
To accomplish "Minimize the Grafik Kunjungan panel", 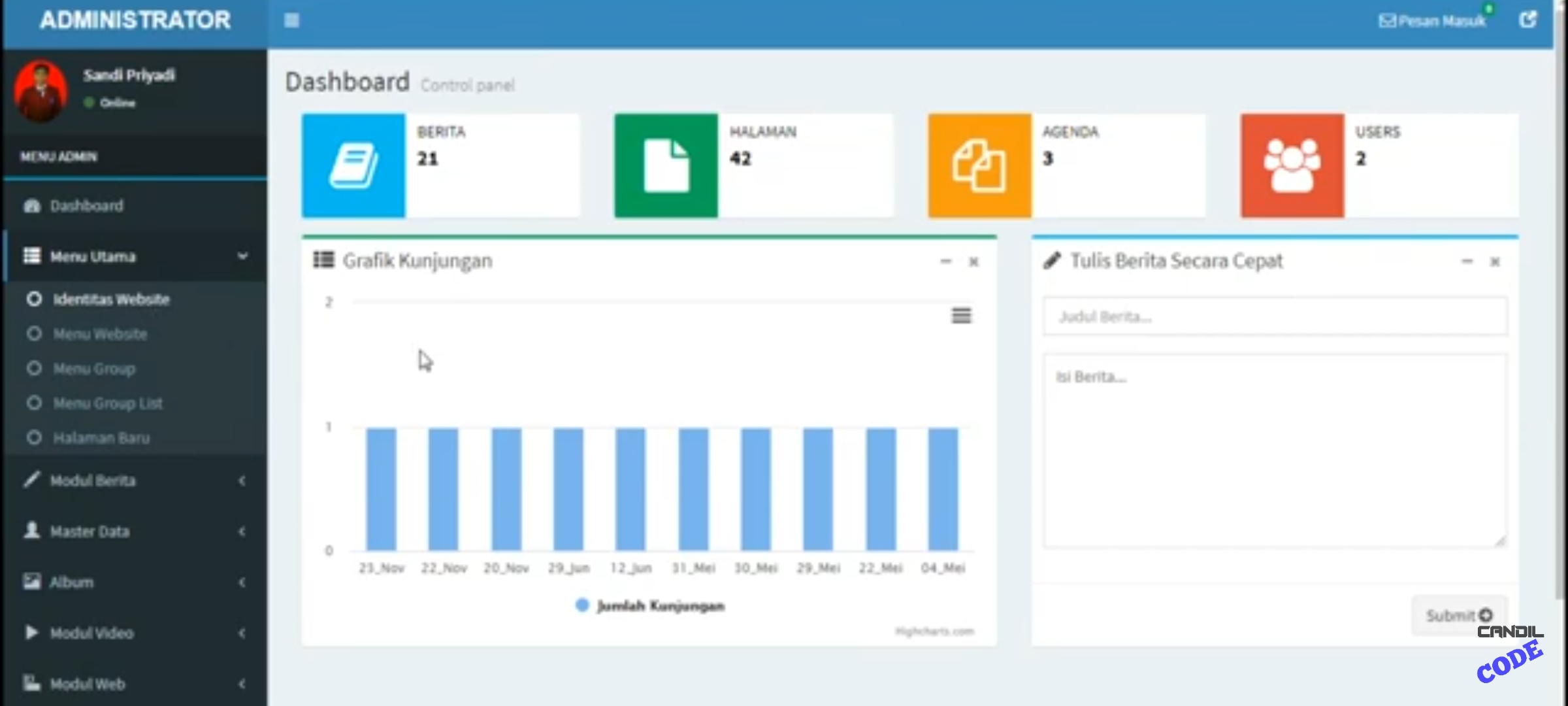I will [x=945, y=261].
